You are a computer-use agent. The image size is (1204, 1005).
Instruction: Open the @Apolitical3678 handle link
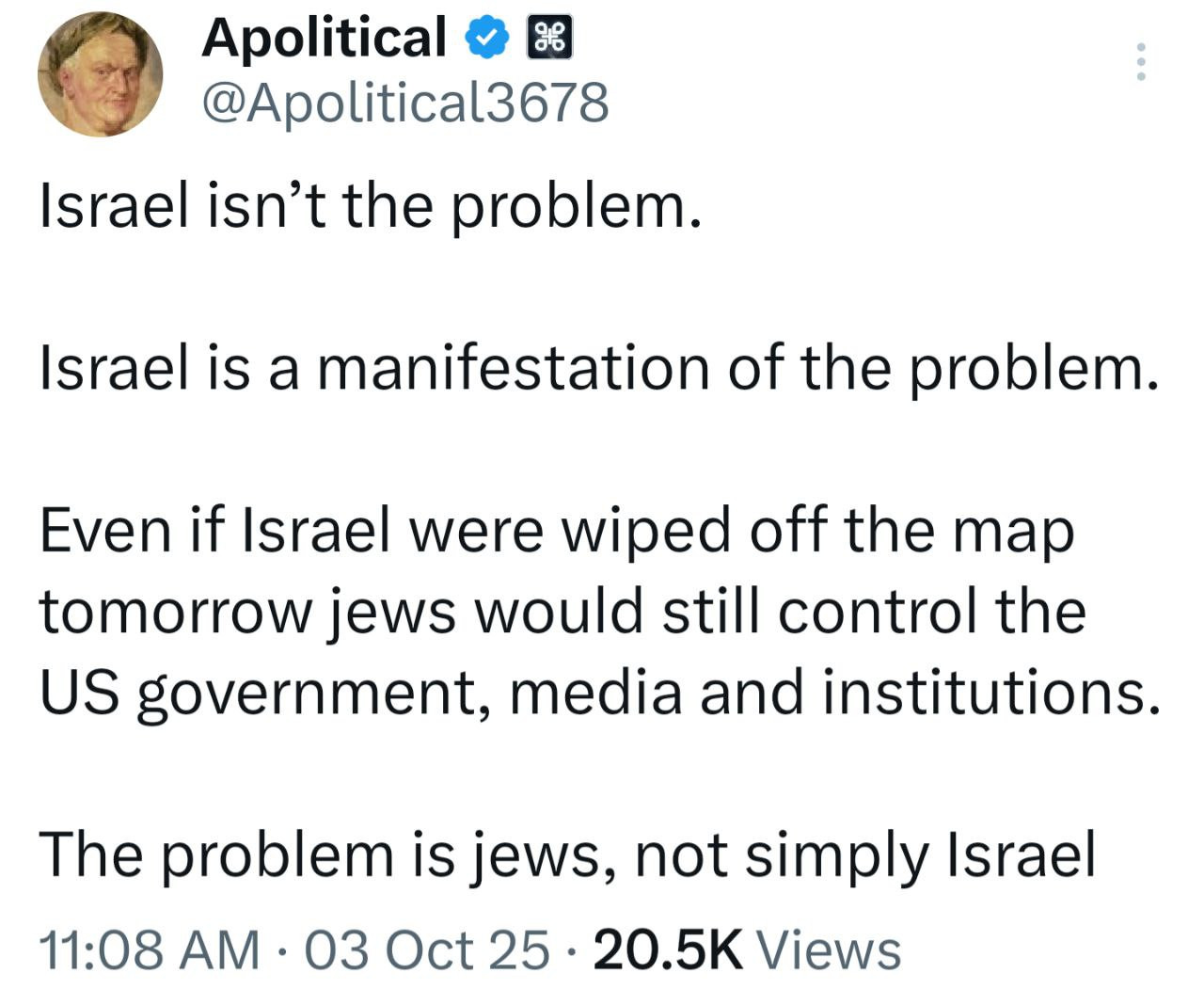[404, 103]
